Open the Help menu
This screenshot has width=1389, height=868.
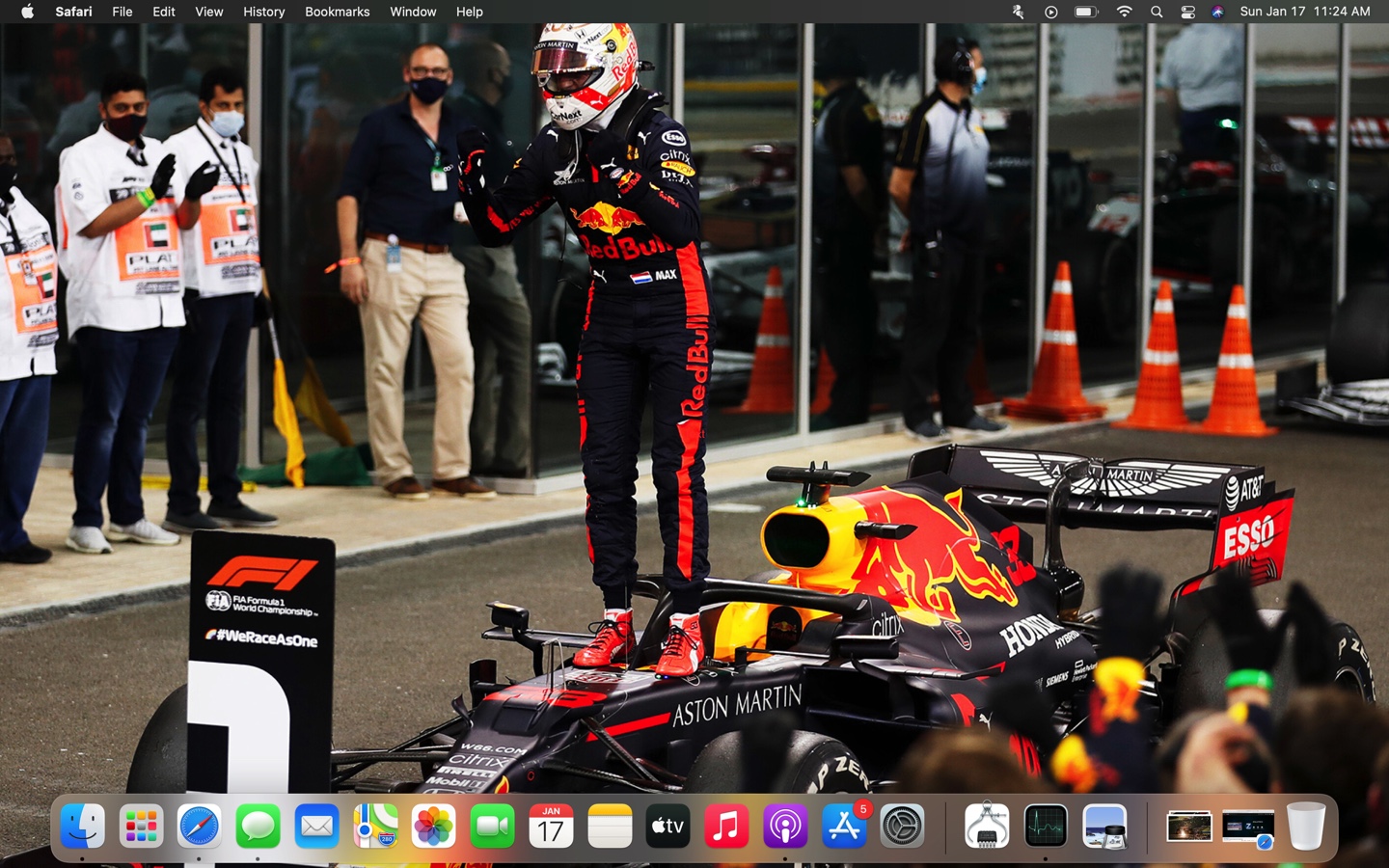tap(470, 12)
